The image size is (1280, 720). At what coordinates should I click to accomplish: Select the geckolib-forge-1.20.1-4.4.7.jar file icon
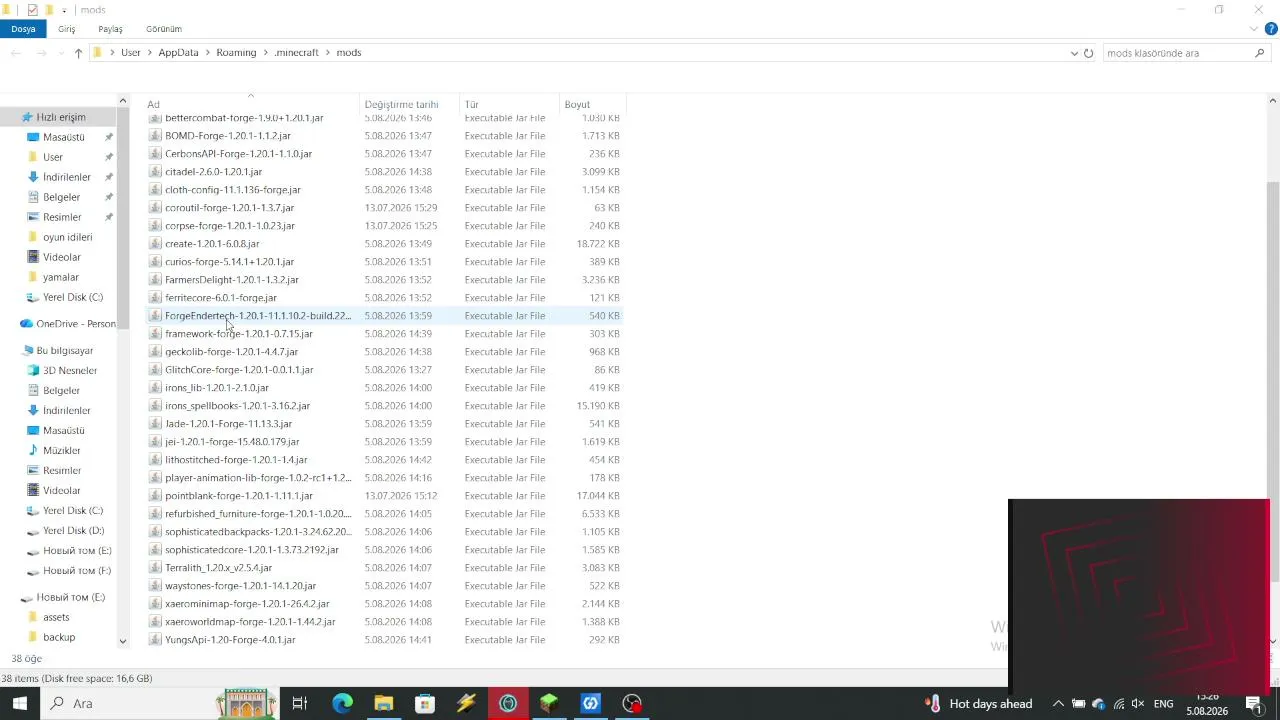point(155,352)
